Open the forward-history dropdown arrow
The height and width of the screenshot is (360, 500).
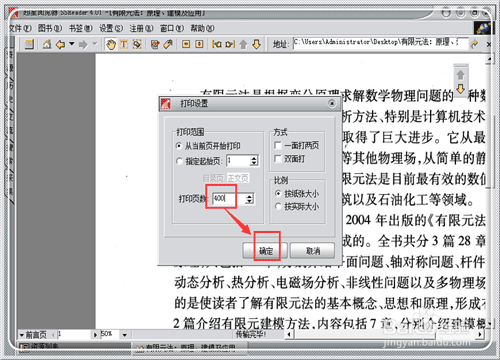point(95,44)
